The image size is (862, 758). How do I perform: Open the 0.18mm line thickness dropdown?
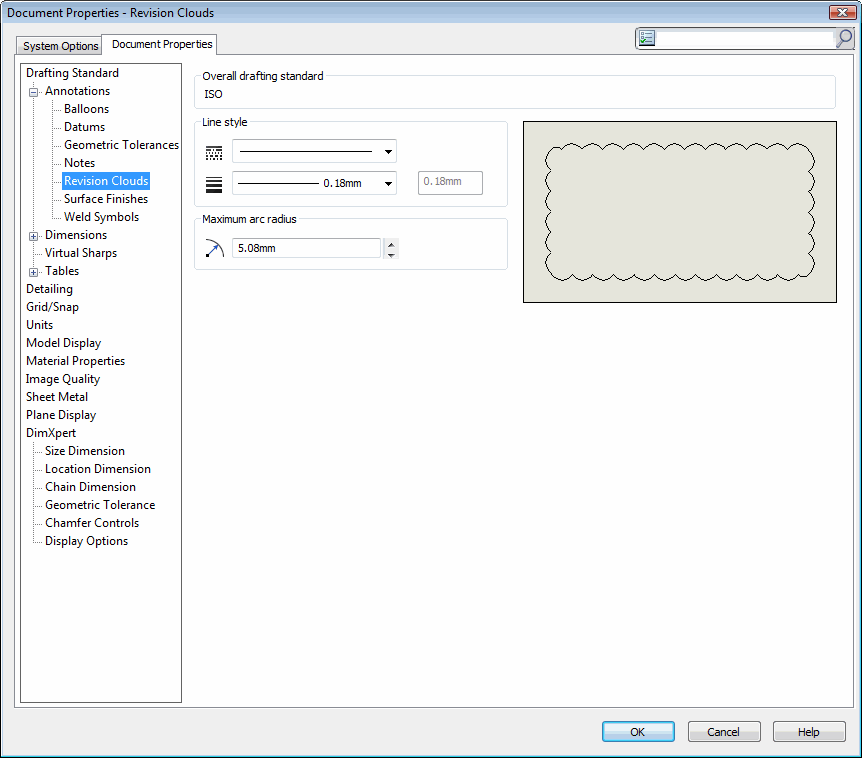[x=314, y=183]
